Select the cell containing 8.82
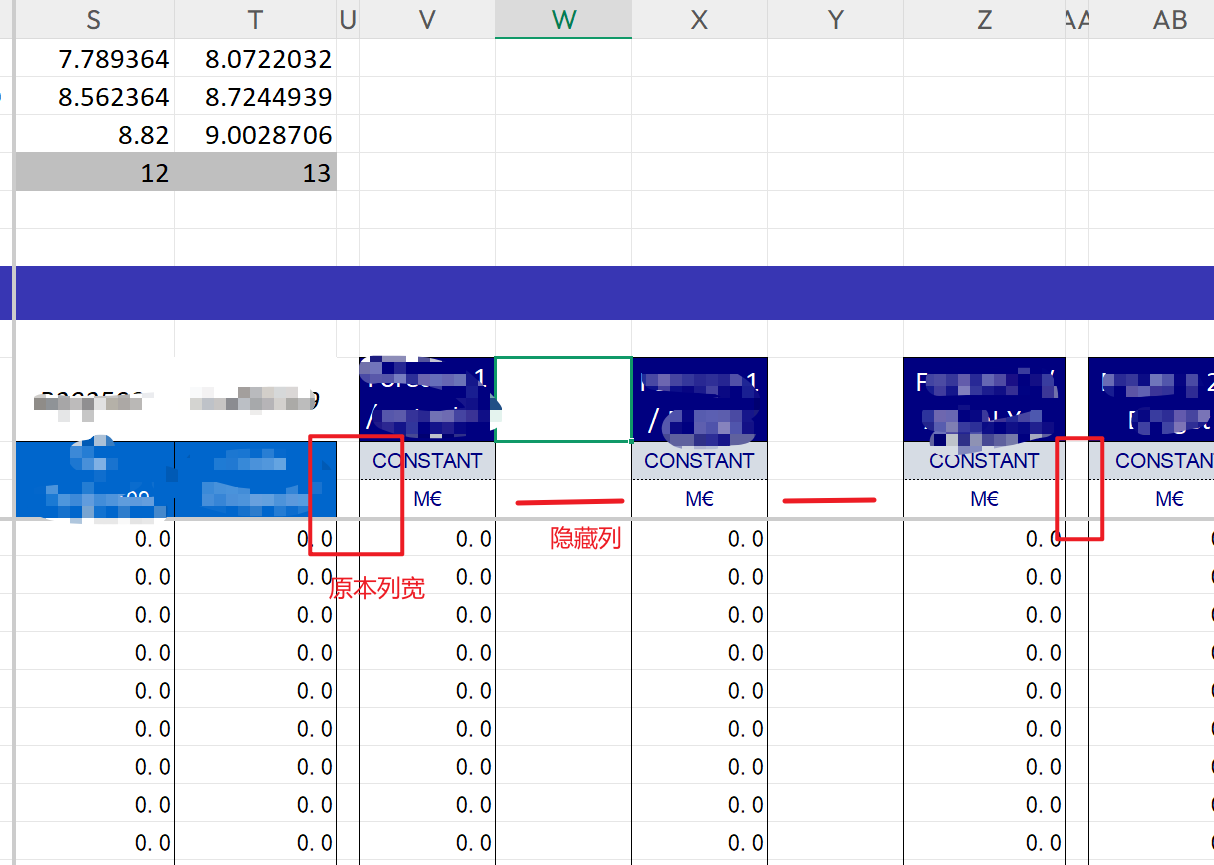This screenshot has height=865, width=1214. click(95, 135)
